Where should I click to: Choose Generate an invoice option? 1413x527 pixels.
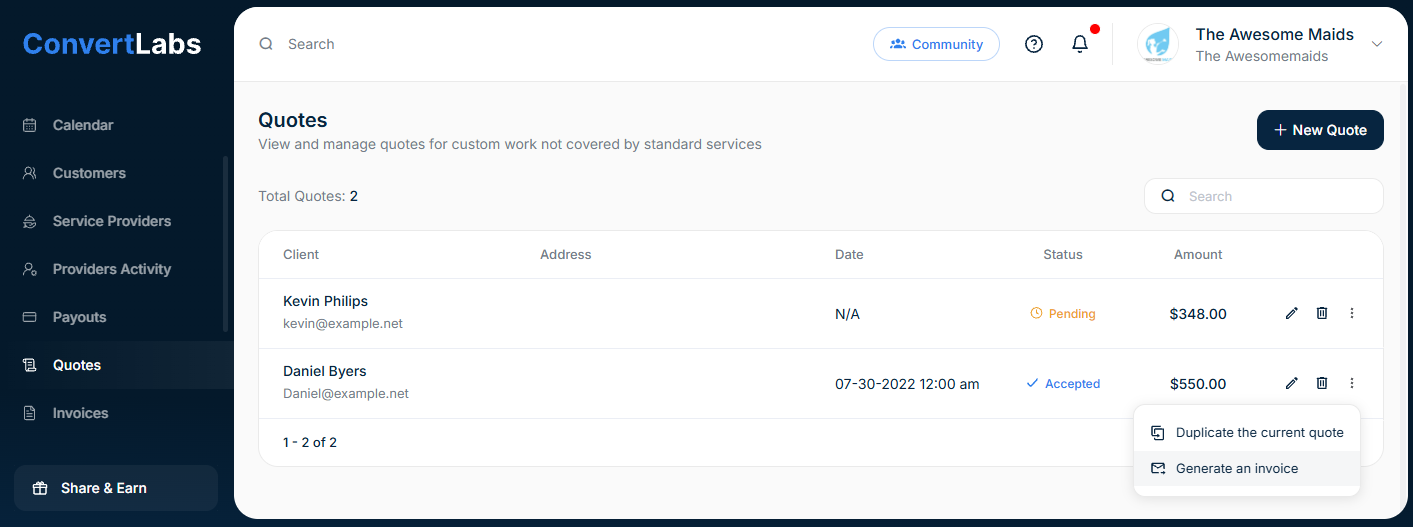coord(1236,468)
